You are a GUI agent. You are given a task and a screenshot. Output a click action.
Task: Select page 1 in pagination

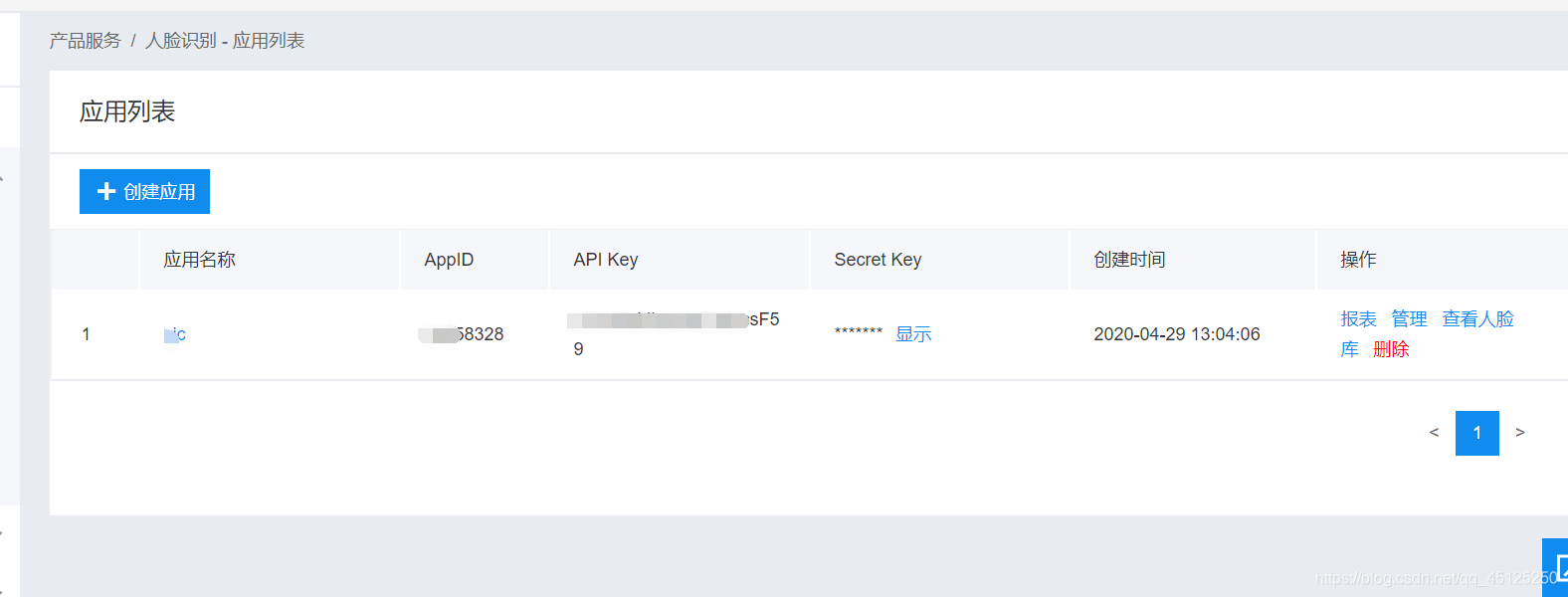(1476, 433)
